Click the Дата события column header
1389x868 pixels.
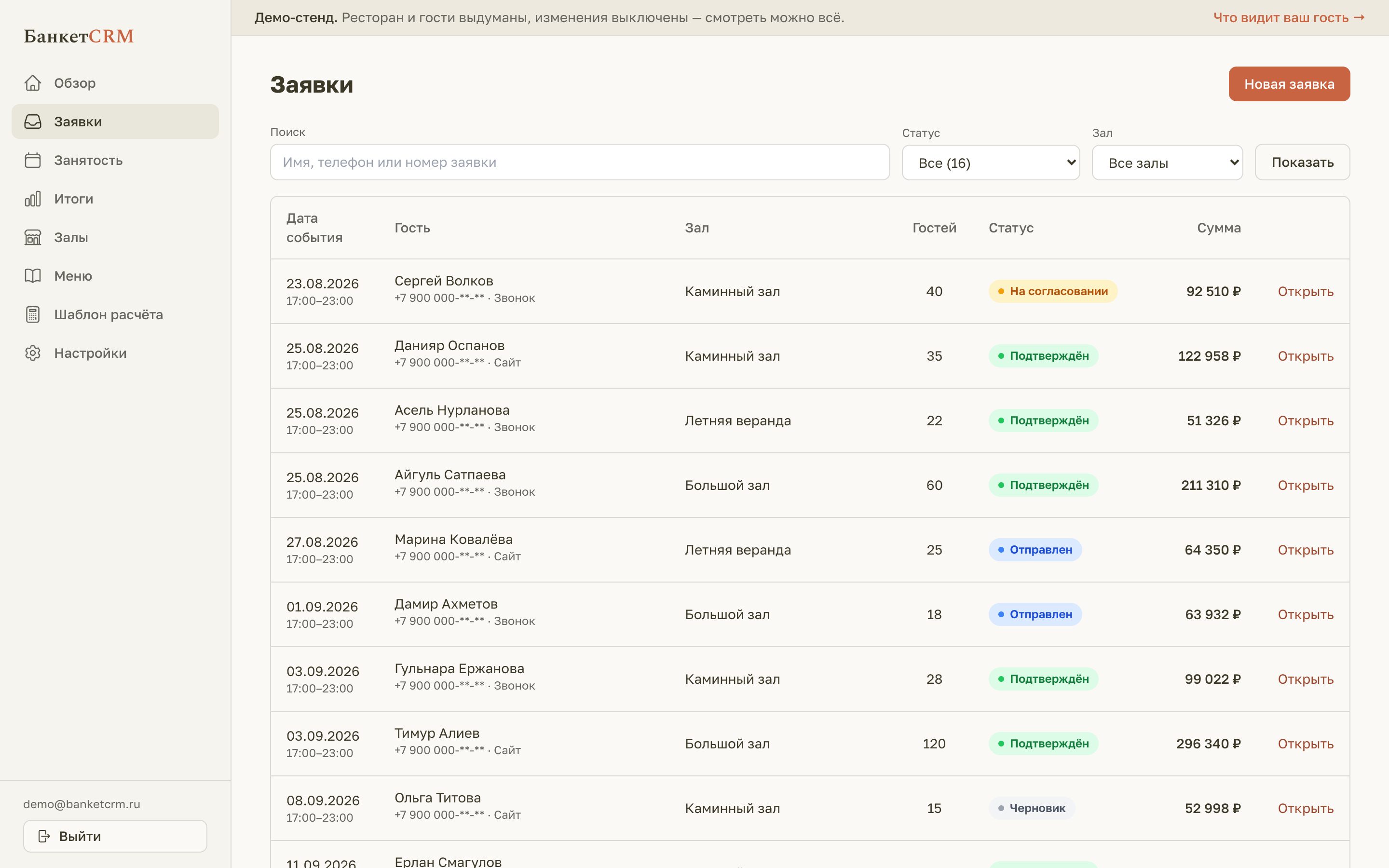314,228
